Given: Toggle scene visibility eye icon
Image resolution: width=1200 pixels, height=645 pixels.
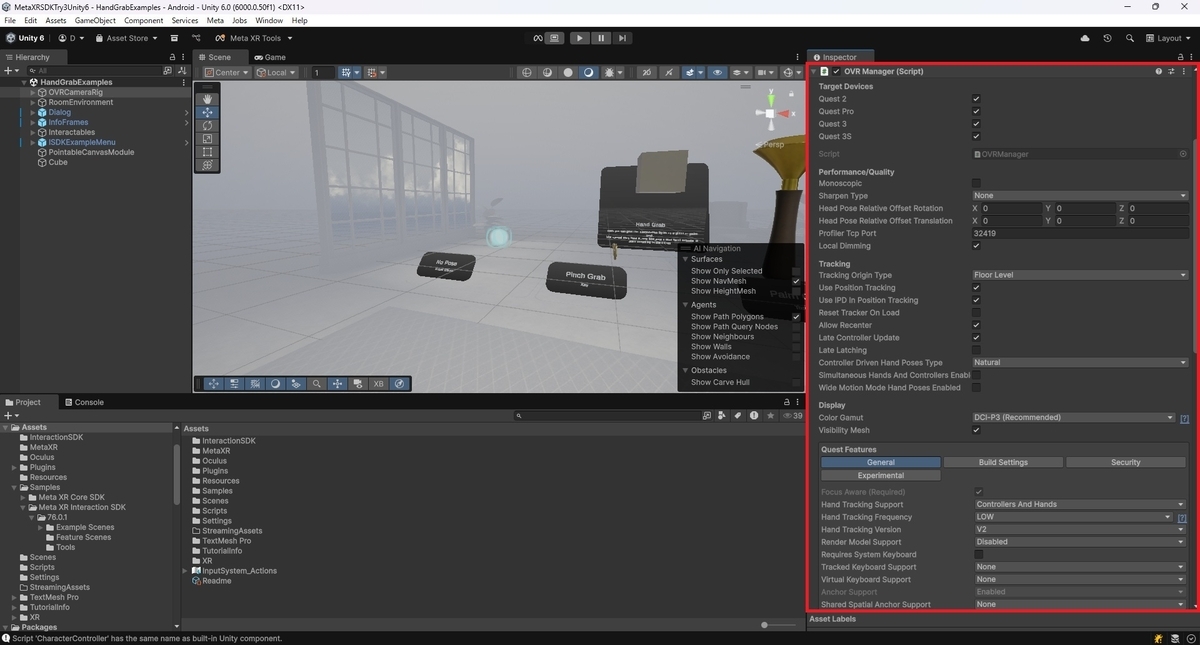Looking at the screenshot, I should [717, 73].
